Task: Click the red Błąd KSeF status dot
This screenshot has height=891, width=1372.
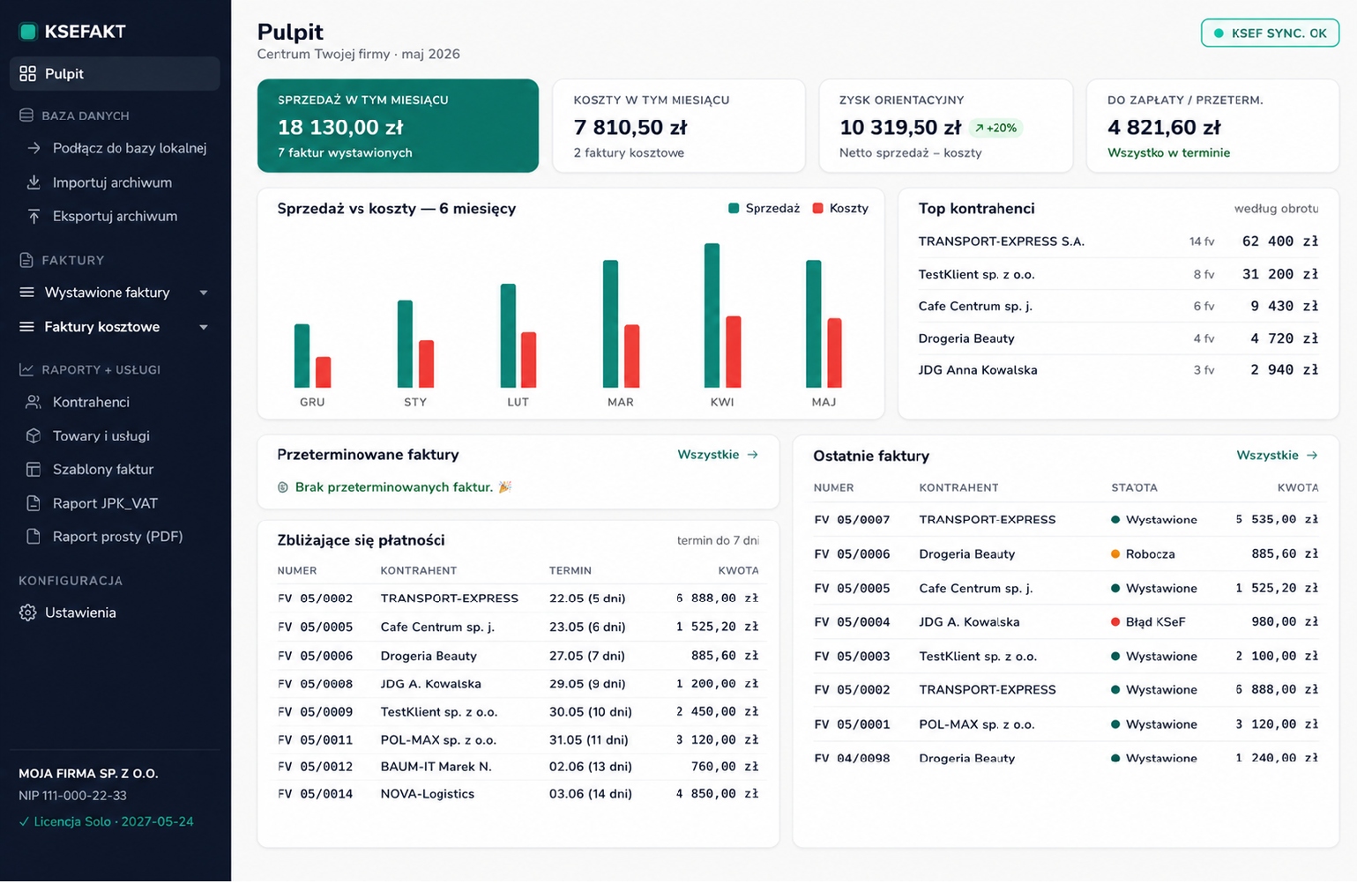Action: click(x=1115, y=622)
